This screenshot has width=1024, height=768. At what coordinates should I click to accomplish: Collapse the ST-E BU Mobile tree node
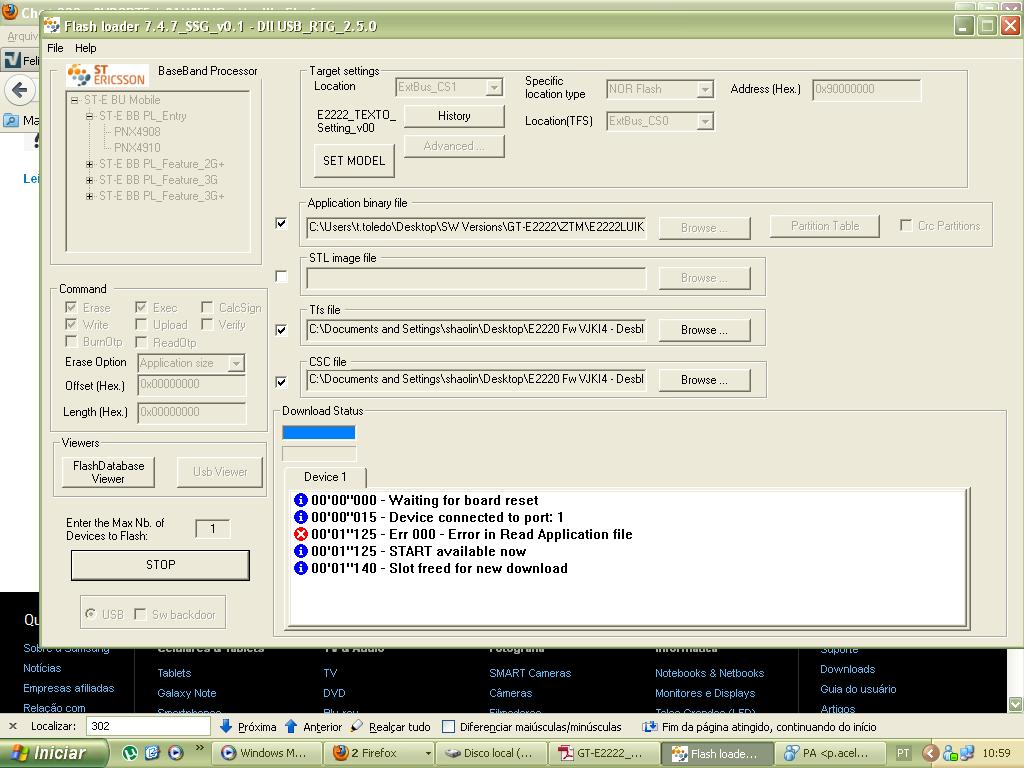click(74, 100)
